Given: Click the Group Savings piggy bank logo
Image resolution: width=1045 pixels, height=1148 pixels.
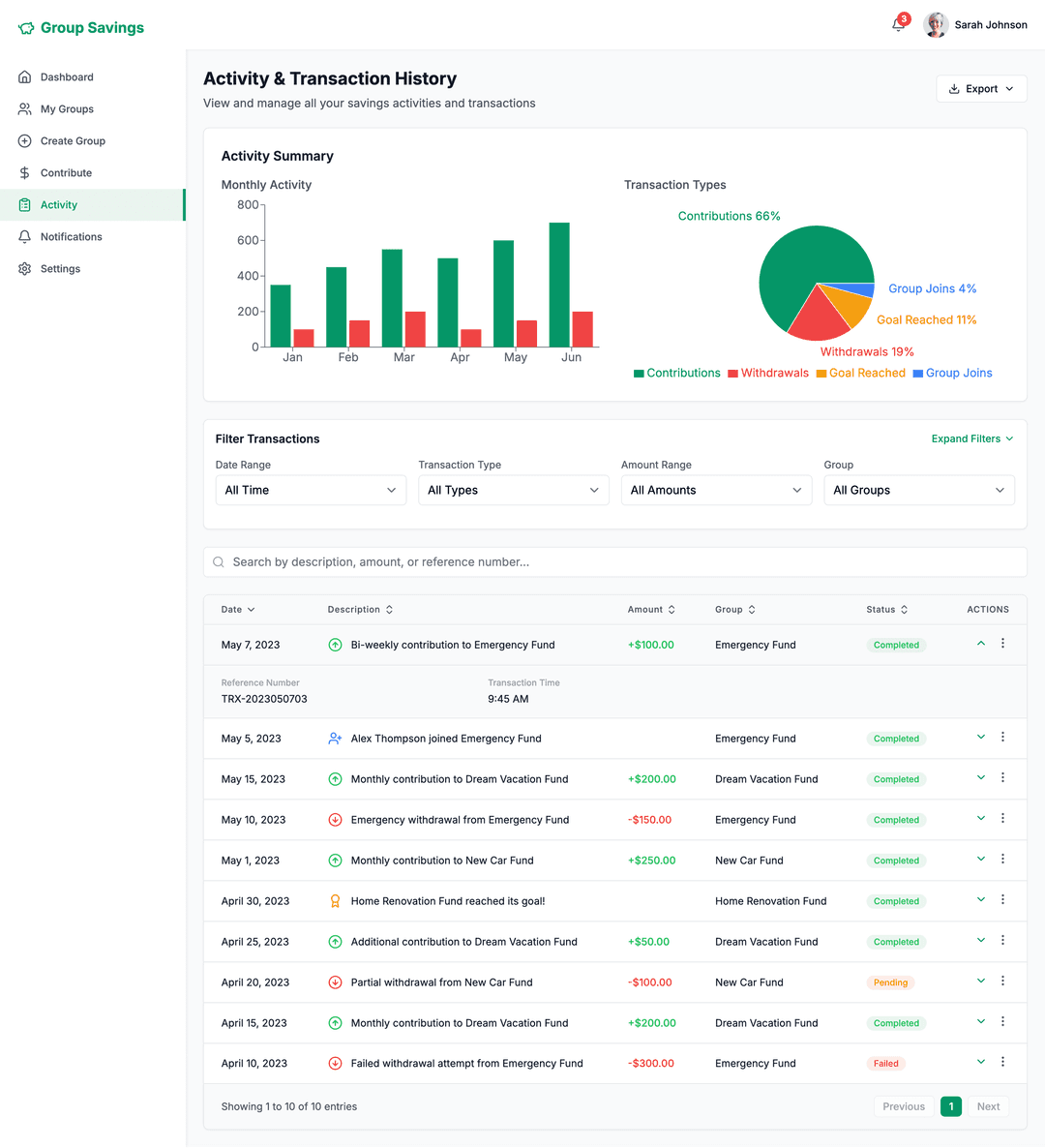Looking at the screenshot, I should tap(26, 28).
